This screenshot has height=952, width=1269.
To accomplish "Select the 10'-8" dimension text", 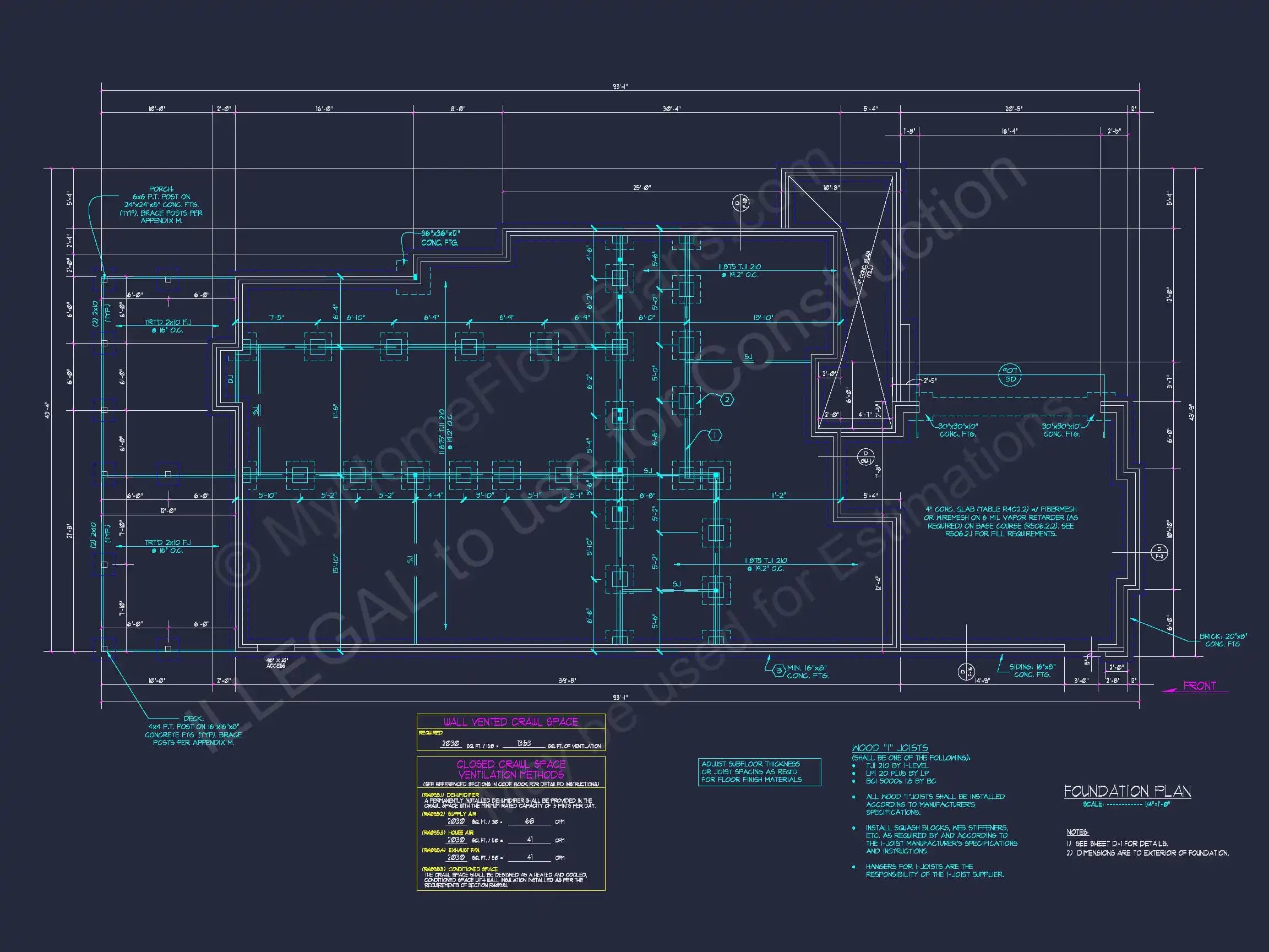I will 831,188.
